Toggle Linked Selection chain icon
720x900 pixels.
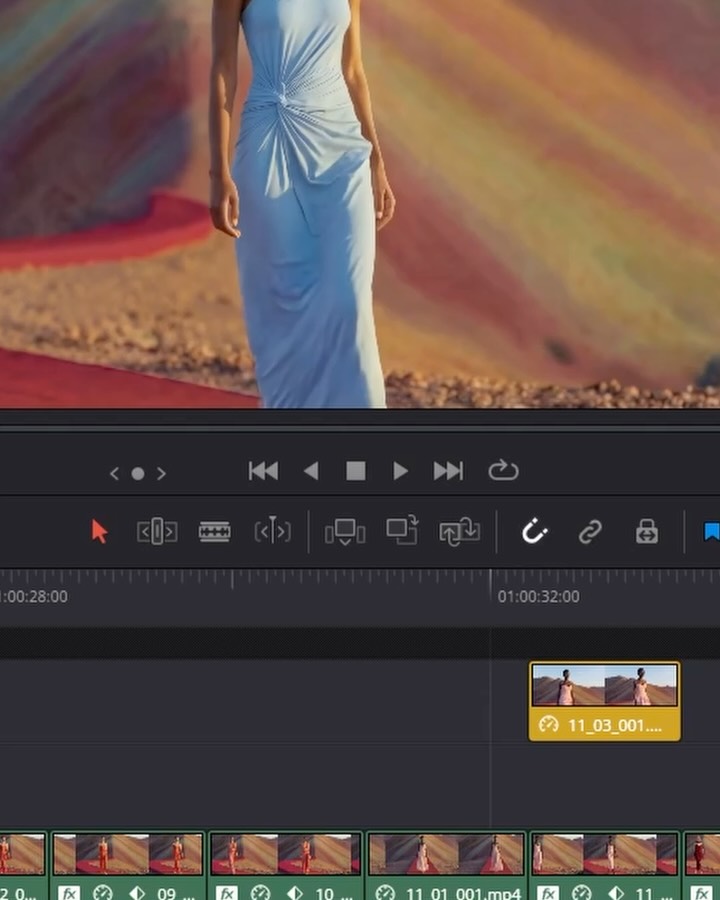coord(590,532)
